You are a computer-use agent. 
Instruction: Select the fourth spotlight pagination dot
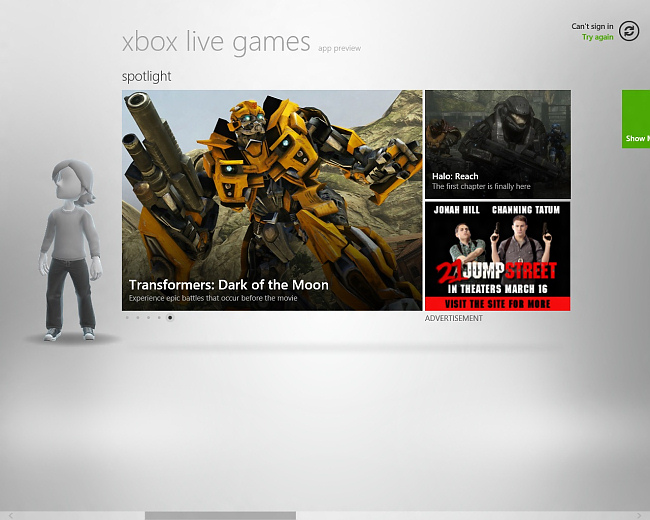tap(159, 318)
